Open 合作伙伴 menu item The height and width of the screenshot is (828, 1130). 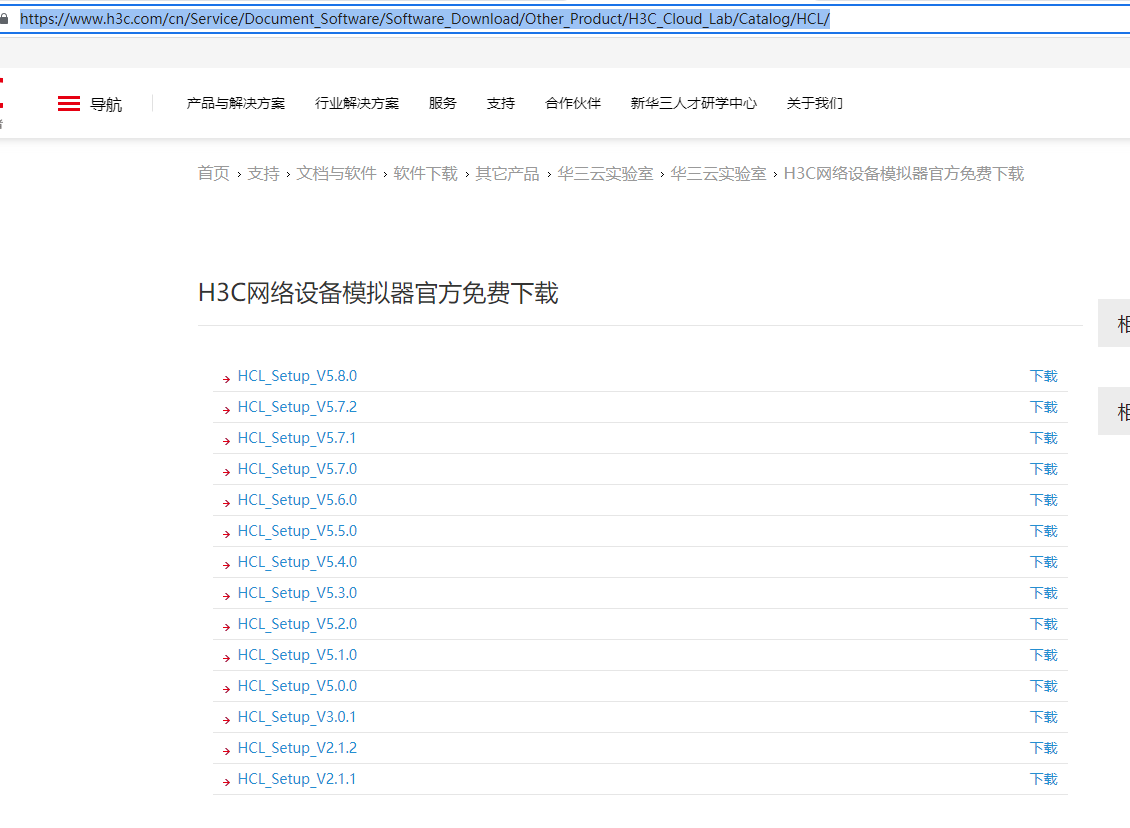[573, 103]
